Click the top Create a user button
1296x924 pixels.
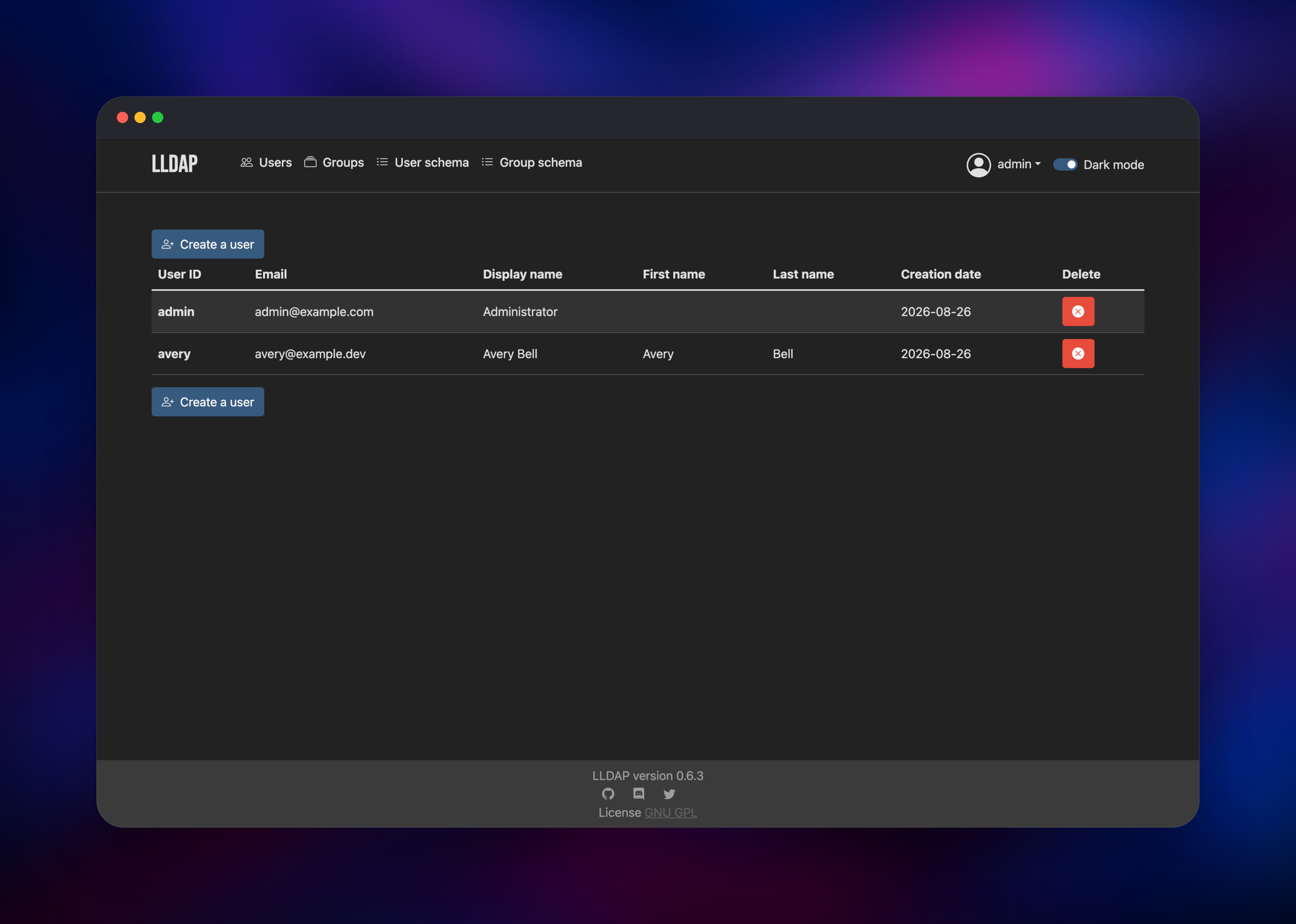click(208, 244)
